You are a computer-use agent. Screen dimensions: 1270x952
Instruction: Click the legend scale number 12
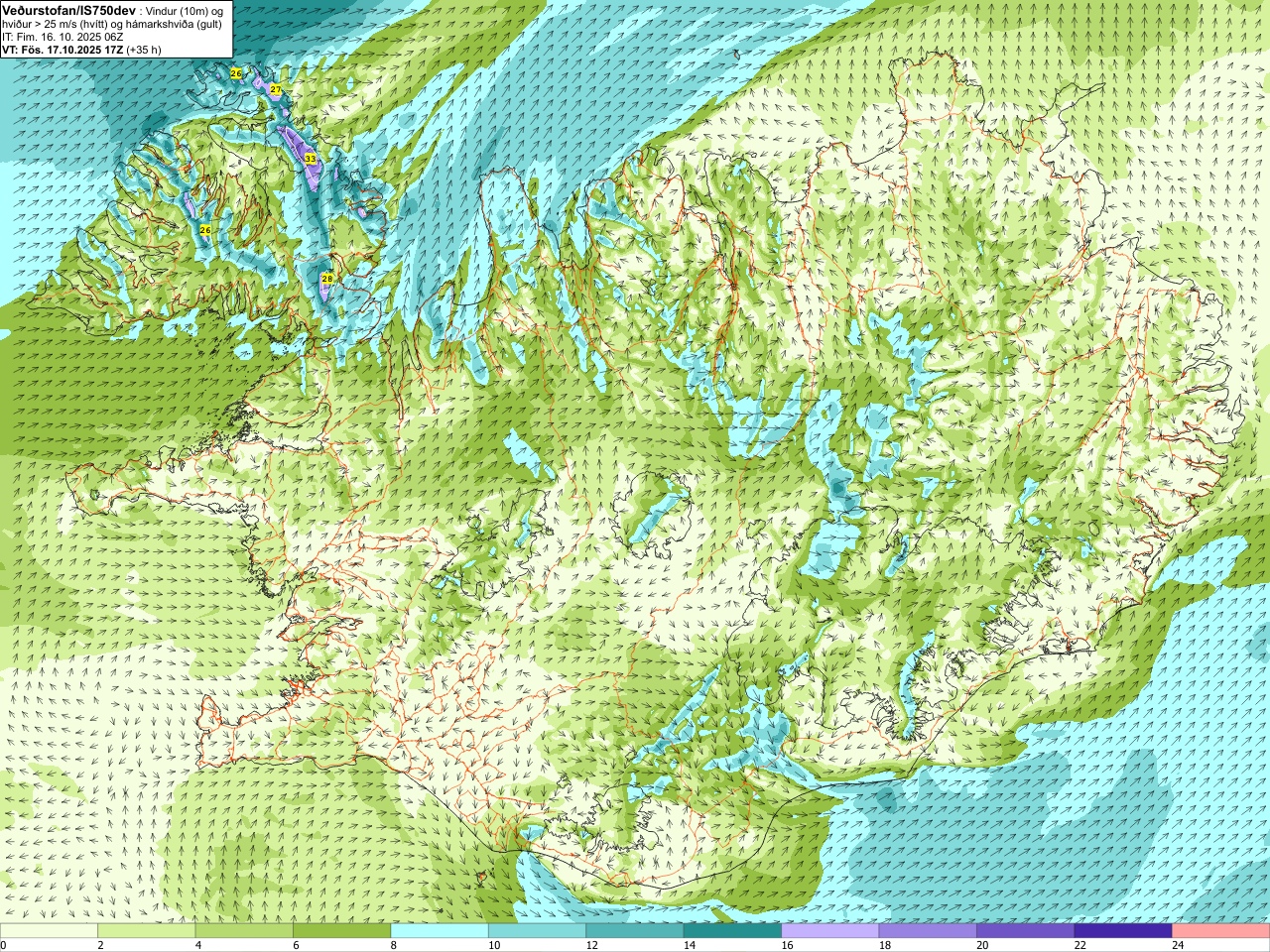591,945
